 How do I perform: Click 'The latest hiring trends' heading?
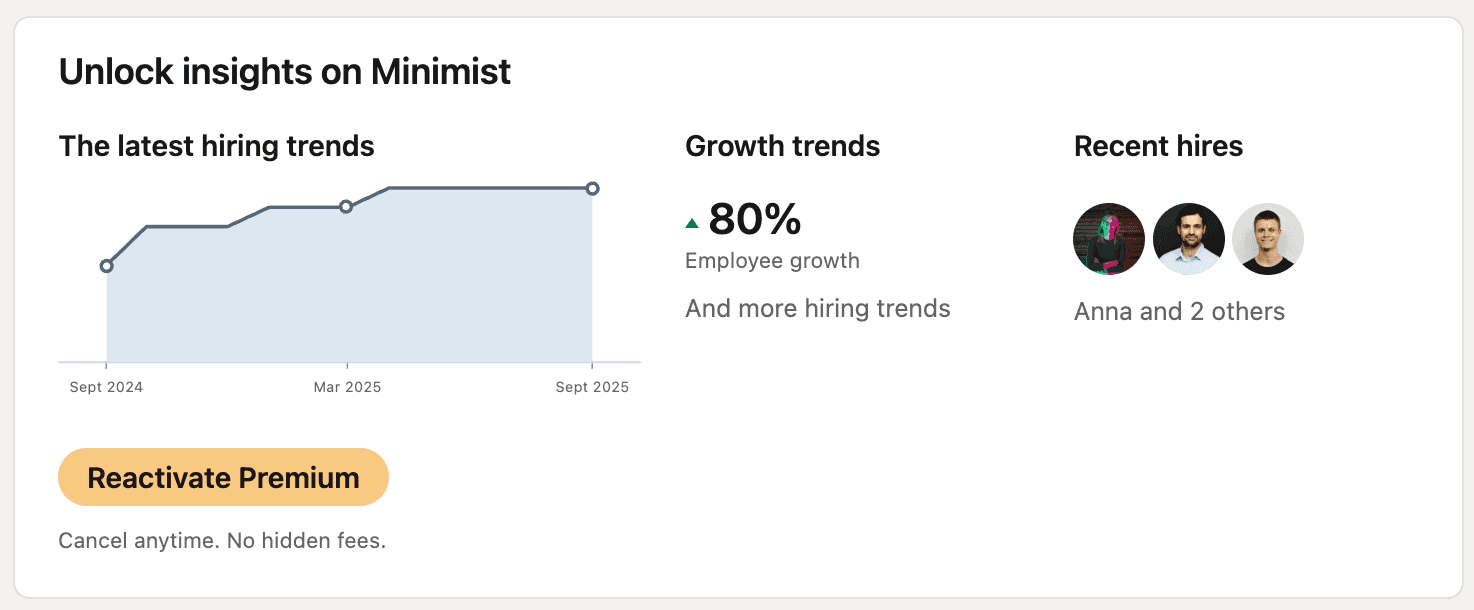tap(216, 146)
